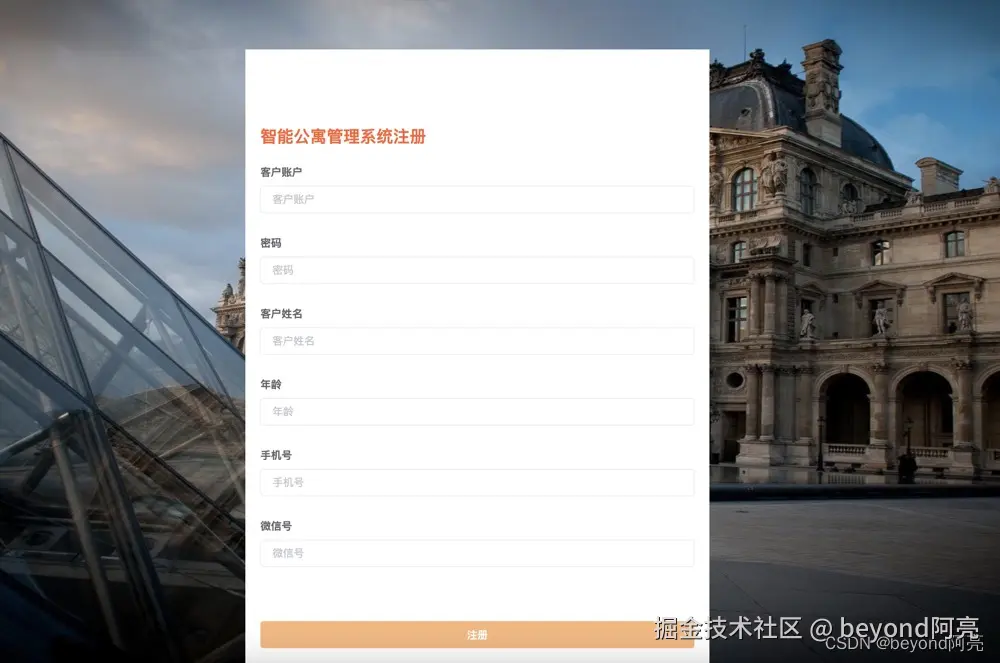The height and width of the screenshot is (663, 1000).
Task: Click the 微信号 input field
Action: pyautogui.click(x=476, y=553)
